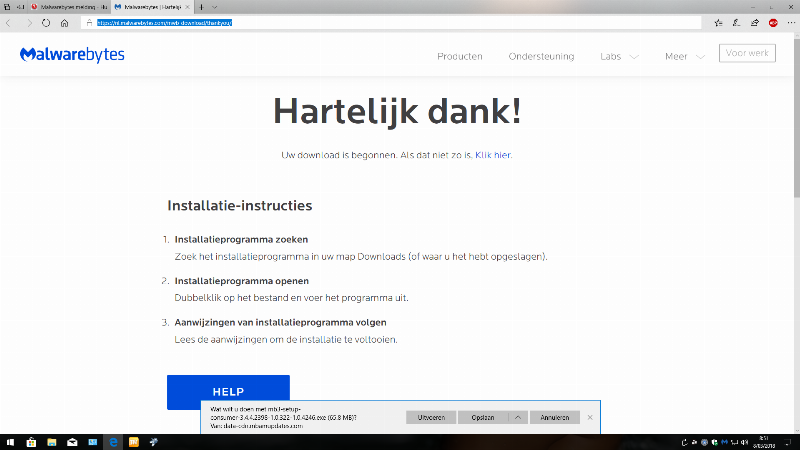Open the browser Settings and more menu
This screenshot has width=800, height=450.
point(791,23)
